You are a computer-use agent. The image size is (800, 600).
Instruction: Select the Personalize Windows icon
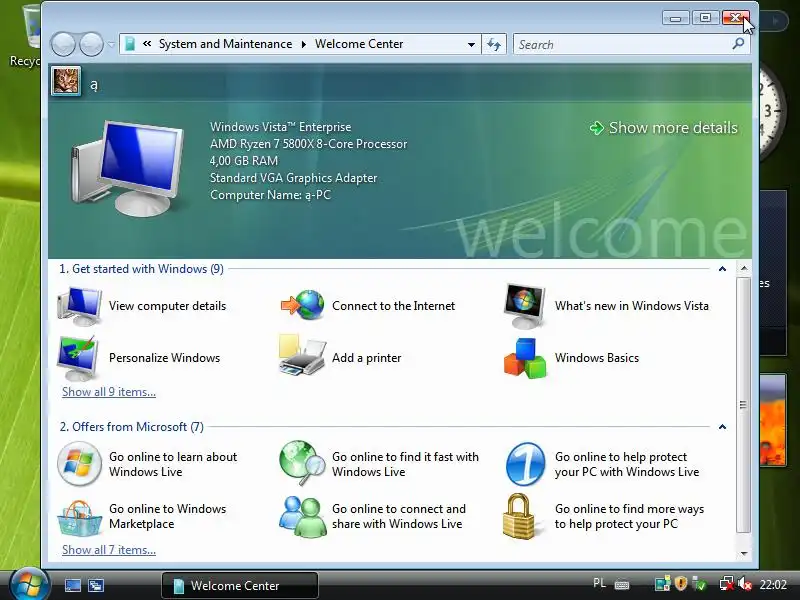(x=78, y=358)
